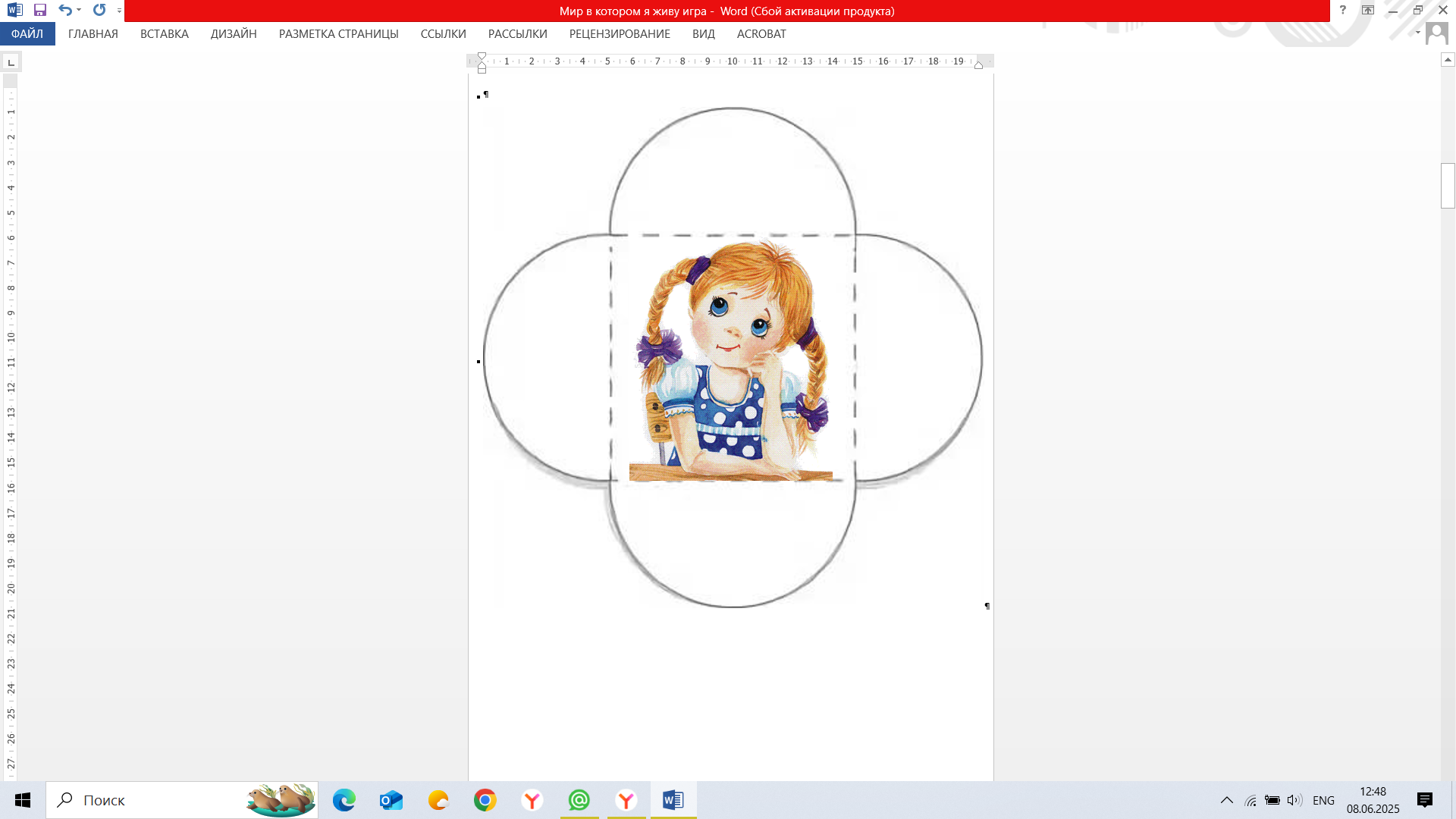Click the Undo arrow icon
Screen dimensions: 1456x819
(x=65, y=11)
